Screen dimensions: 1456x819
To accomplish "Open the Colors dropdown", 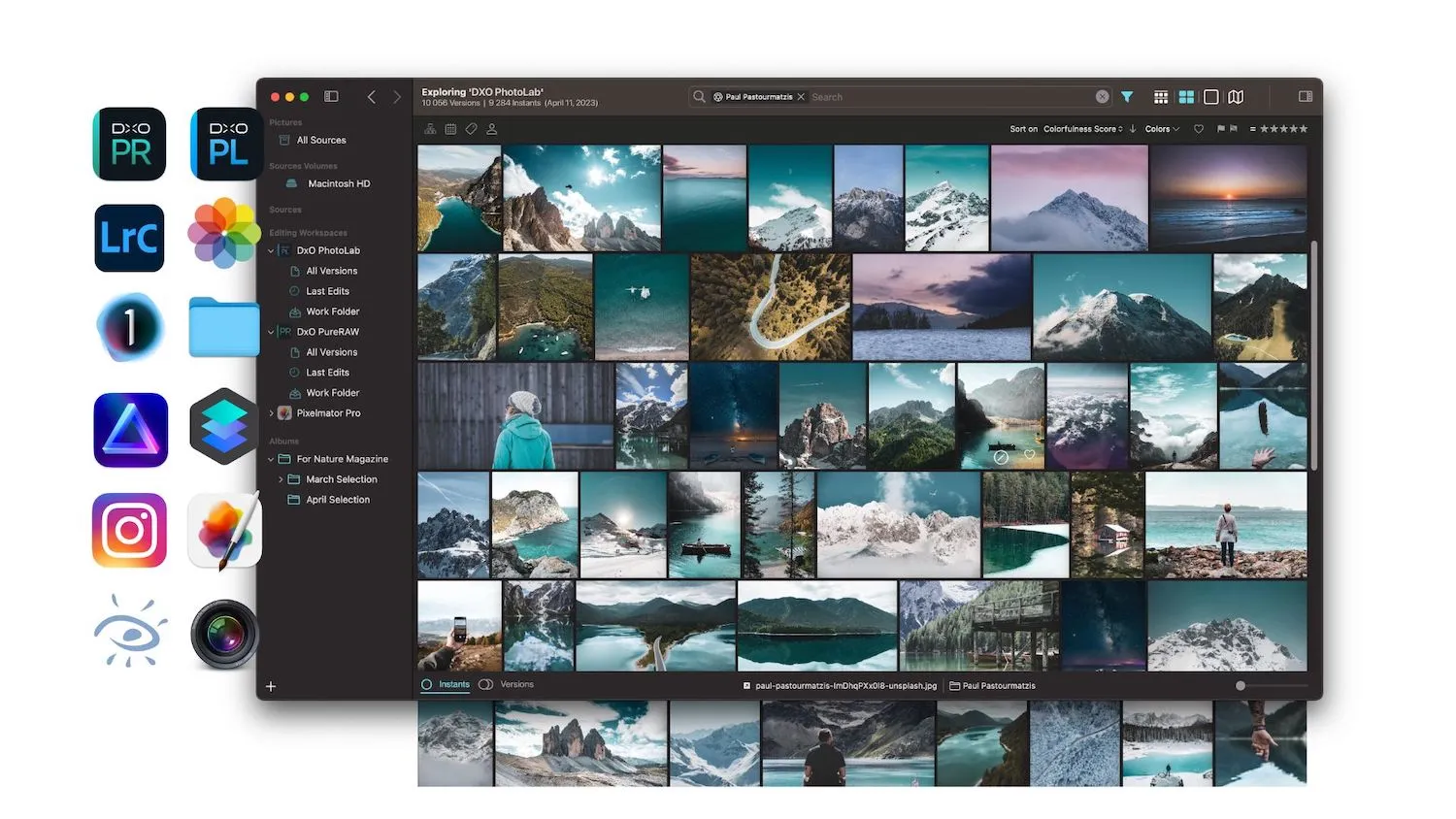I will 1162,129.
